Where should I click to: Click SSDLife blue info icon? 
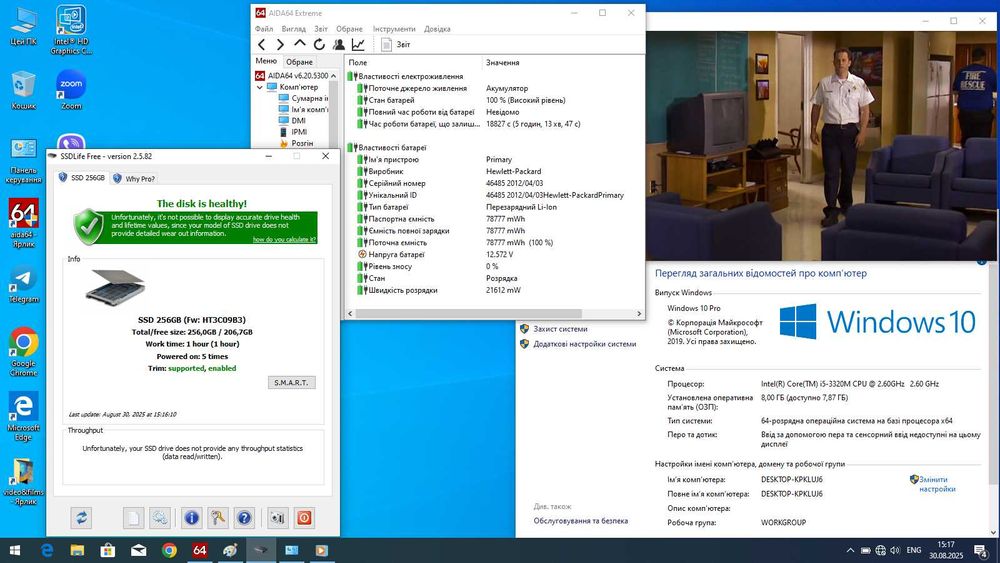tap(191, 518)
